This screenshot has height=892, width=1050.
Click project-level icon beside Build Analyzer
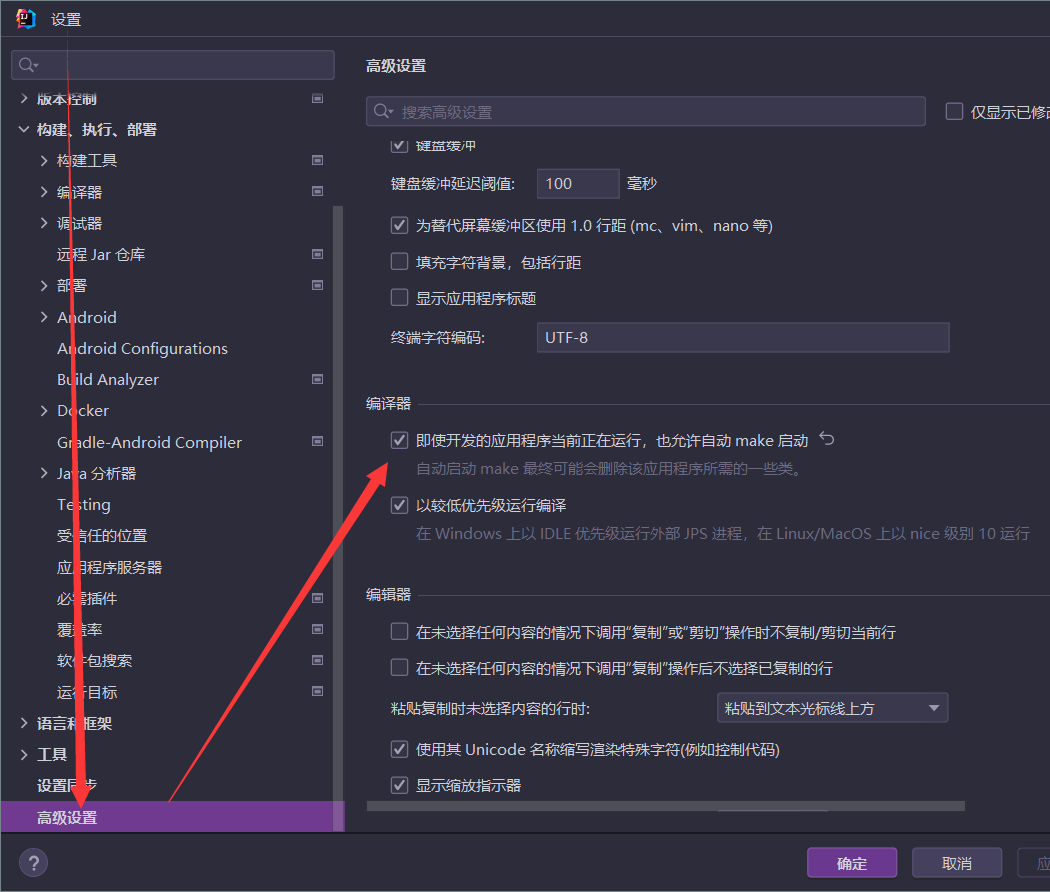pyautogui.click(x=317, y=379)
